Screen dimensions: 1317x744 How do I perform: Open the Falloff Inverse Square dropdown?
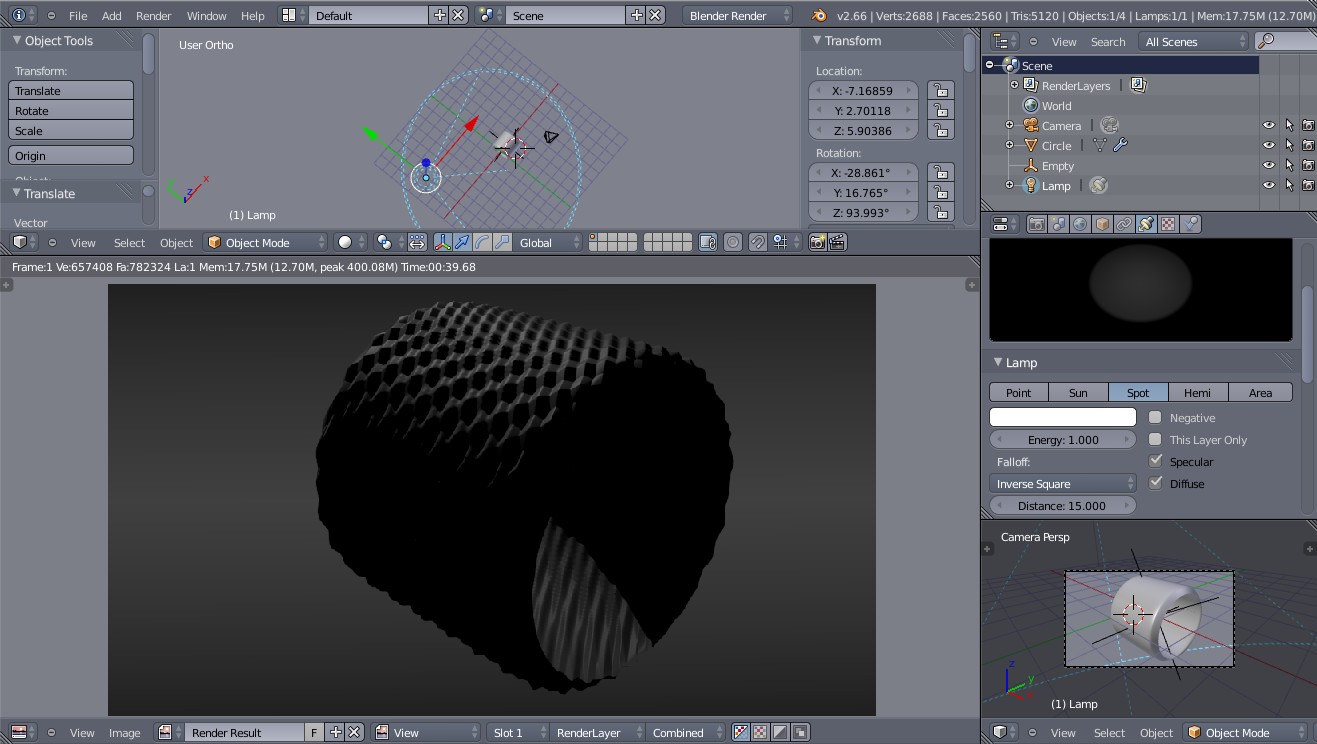(1062, 484)
